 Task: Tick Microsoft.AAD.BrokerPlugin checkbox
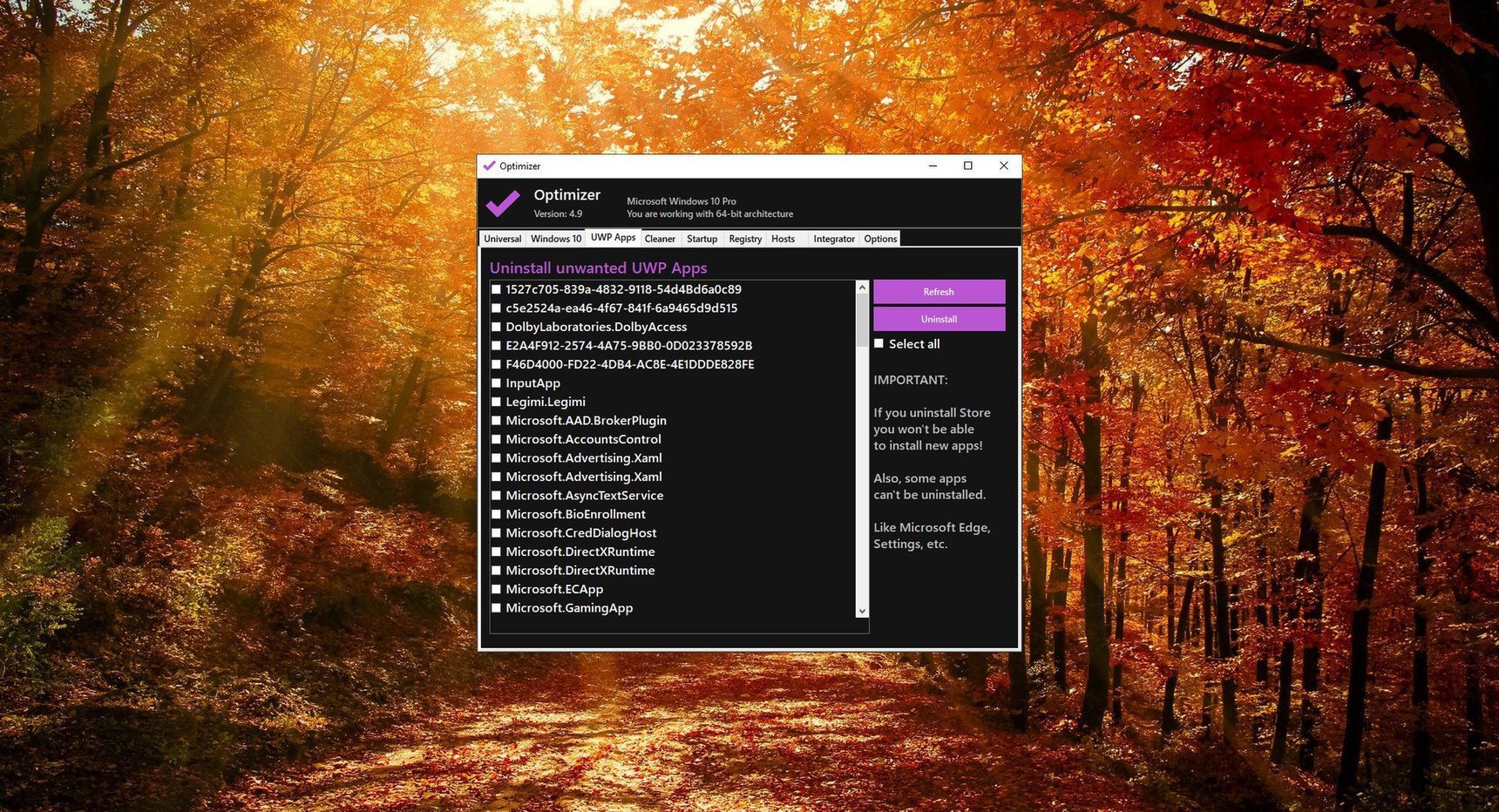click(x=496, y=421)
